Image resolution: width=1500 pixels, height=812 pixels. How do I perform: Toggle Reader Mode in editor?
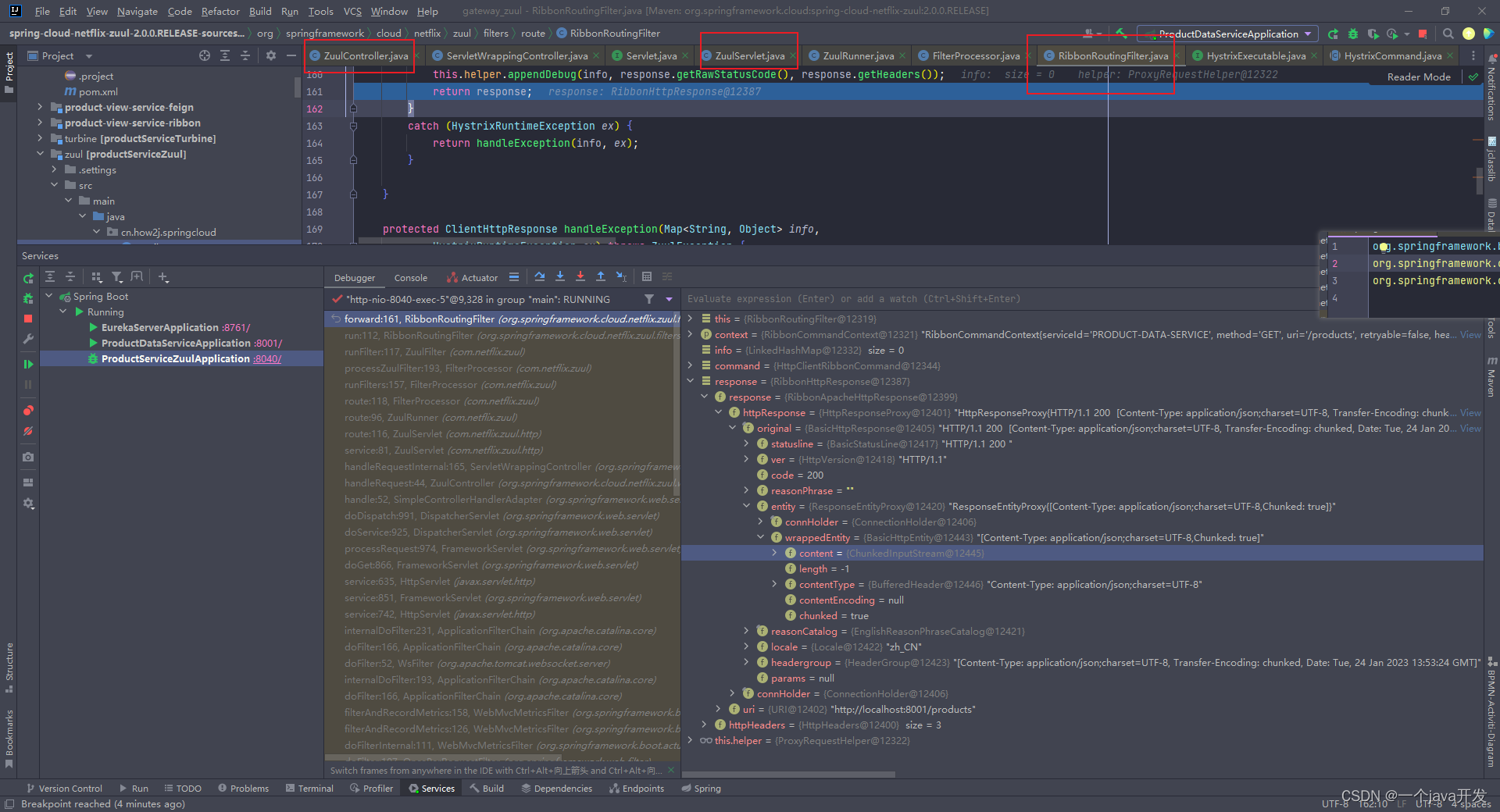pos(1419,77)
